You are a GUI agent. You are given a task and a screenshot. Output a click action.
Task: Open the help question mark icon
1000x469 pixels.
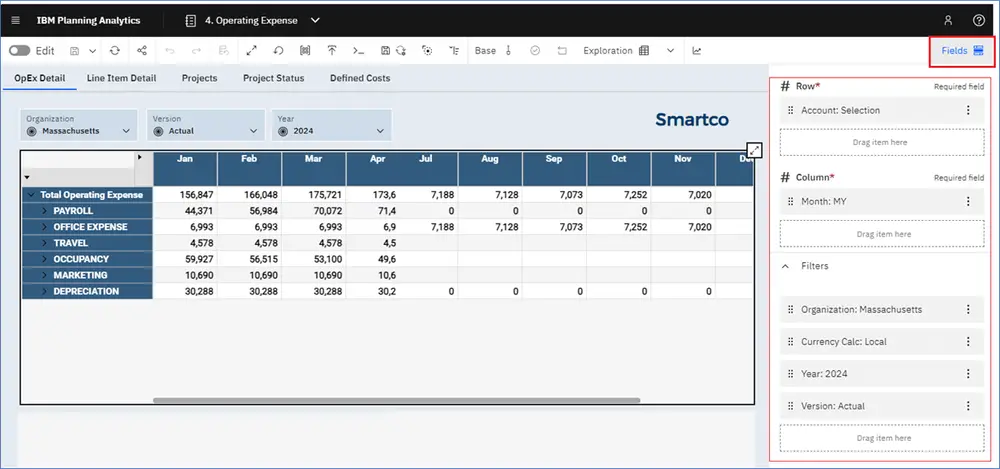coord(979,20)
